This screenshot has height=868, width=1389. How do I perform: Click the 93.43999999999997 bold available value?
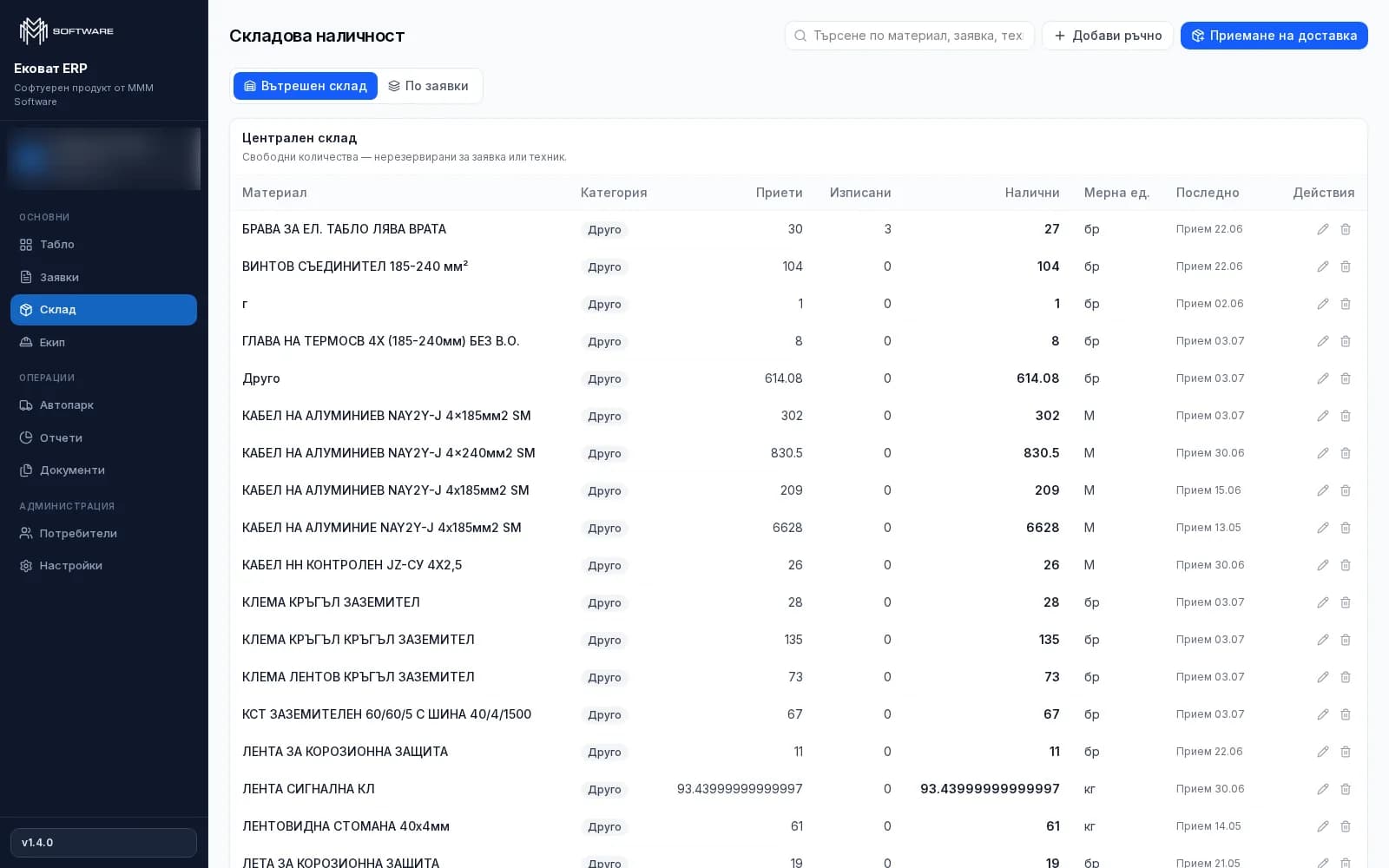pyautogui.click(x=990, y=789)
